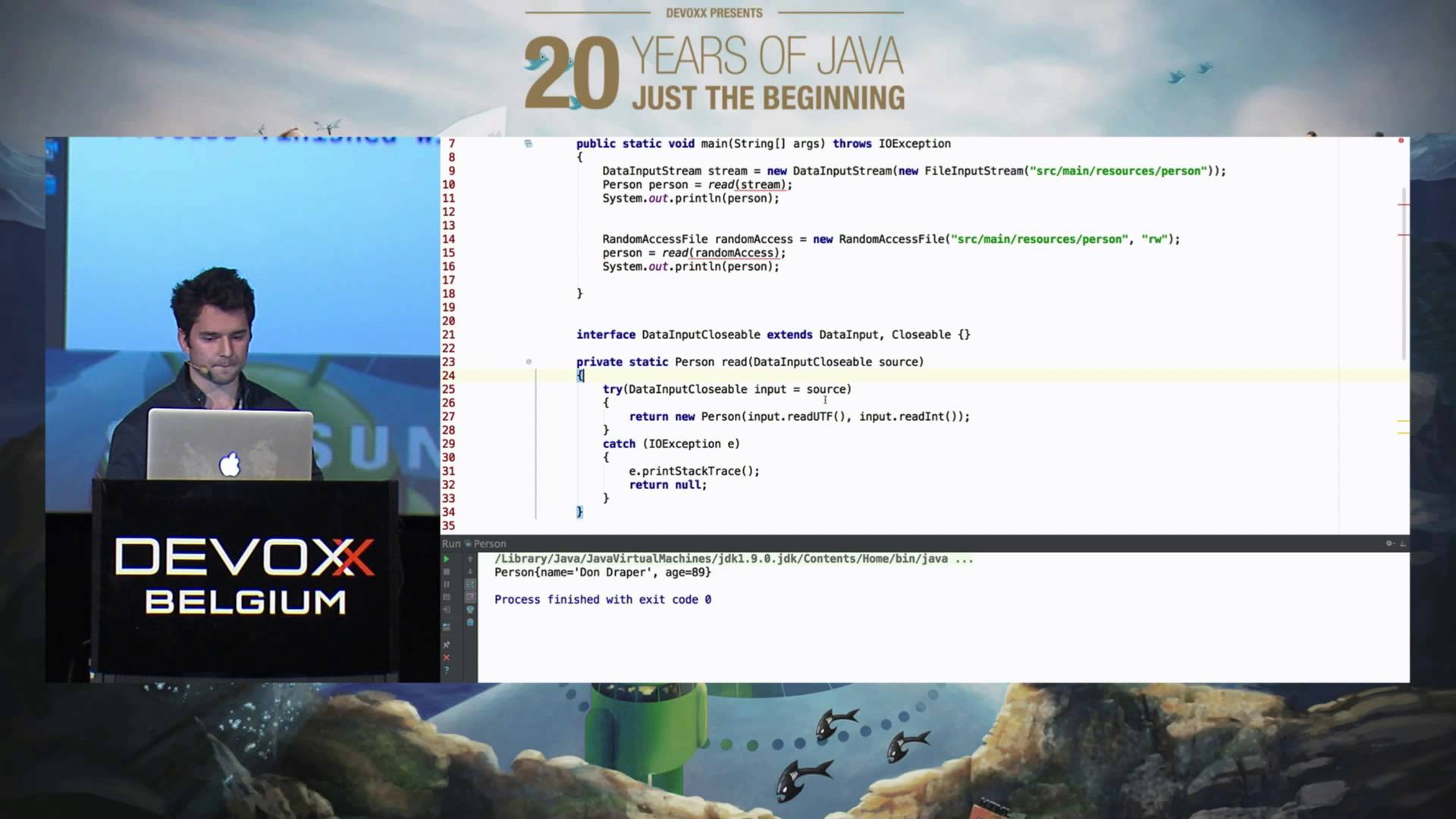Toggle soft-wrap for console output
The image size is (1456, 819).
(470, 585)
